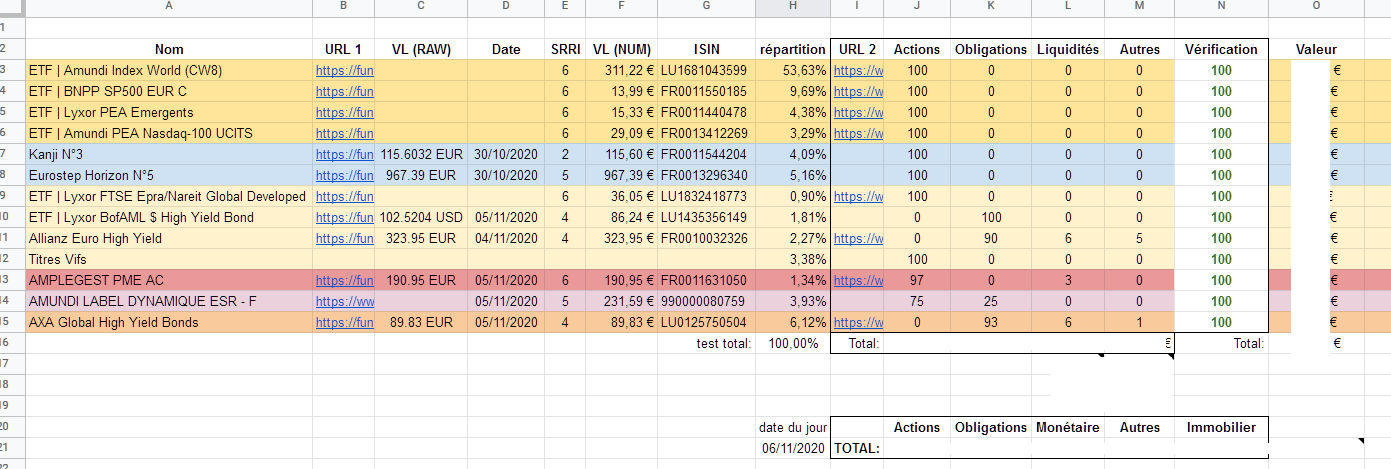Select the column H header
Screen dimensions: 1391x469
tap(793, 7)
